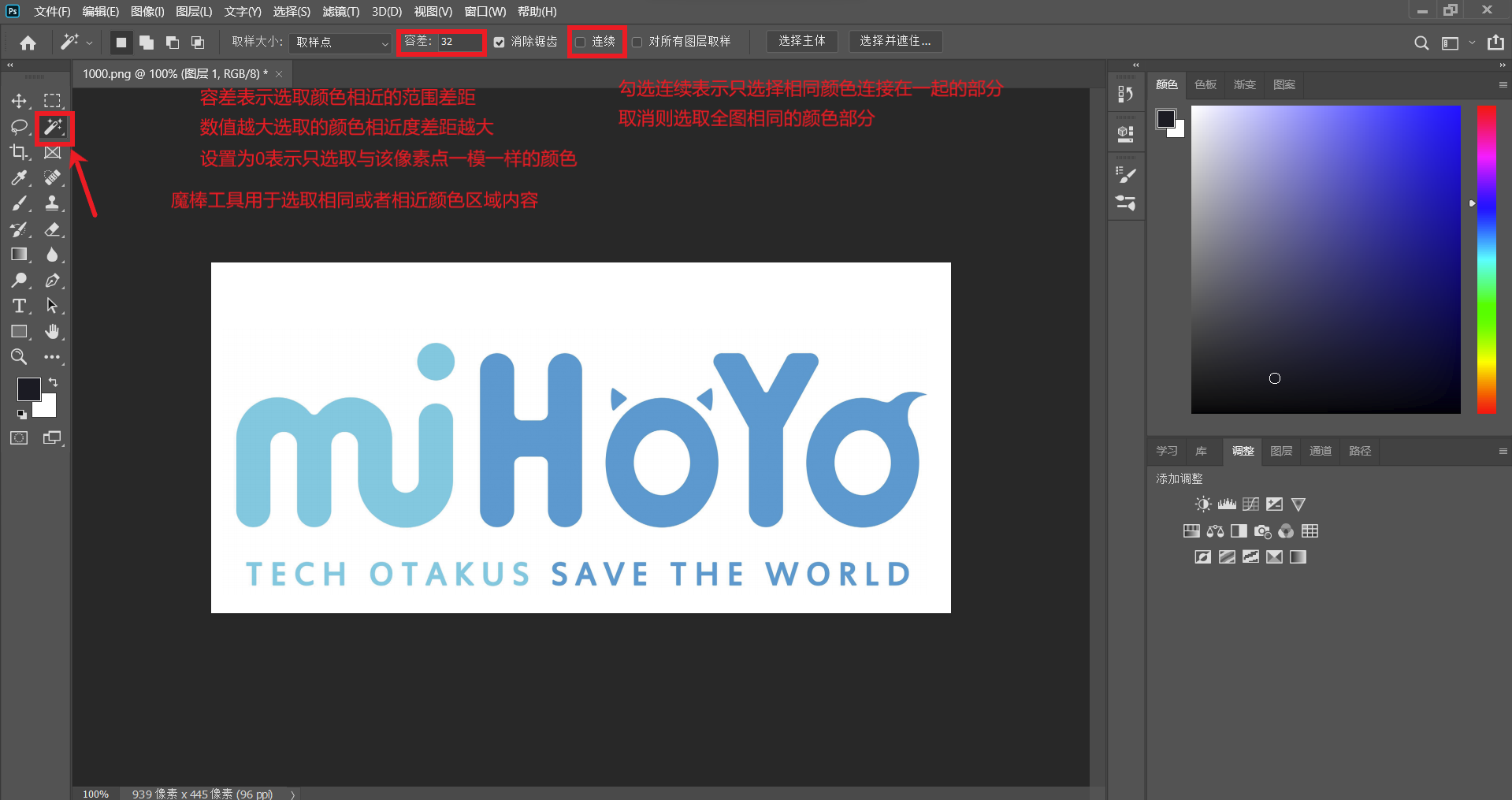Select the Horizontal Type tool

pos(19,306)
